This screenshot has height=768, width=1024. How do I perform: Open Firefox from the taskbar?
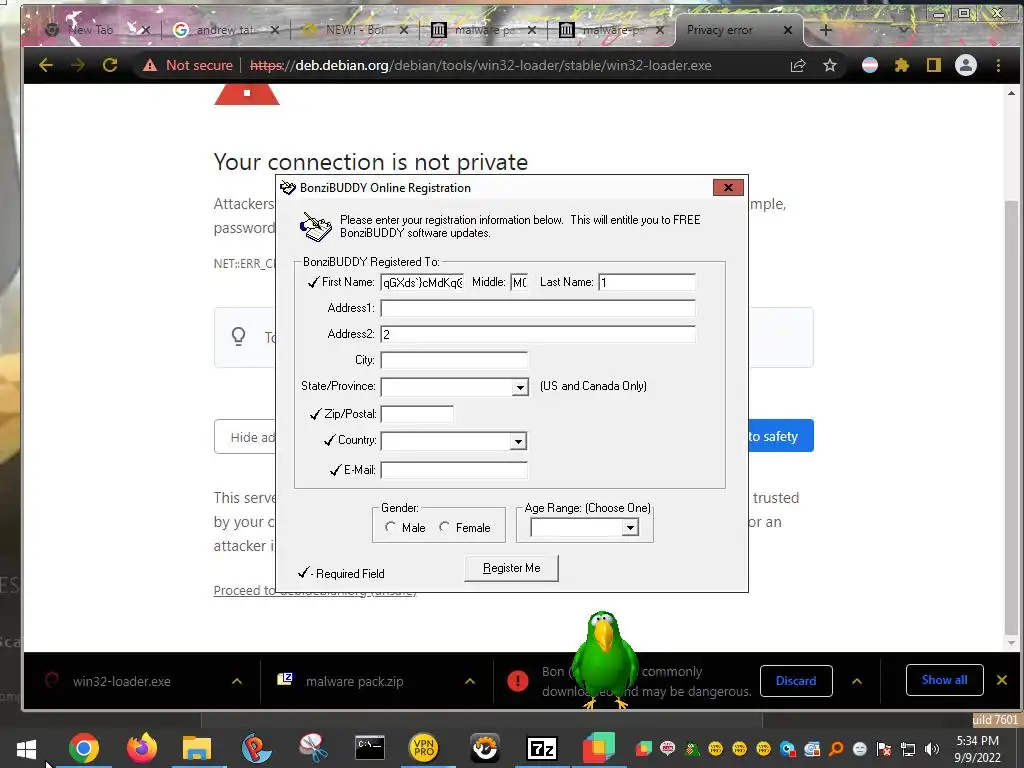(x=141, y=748)
